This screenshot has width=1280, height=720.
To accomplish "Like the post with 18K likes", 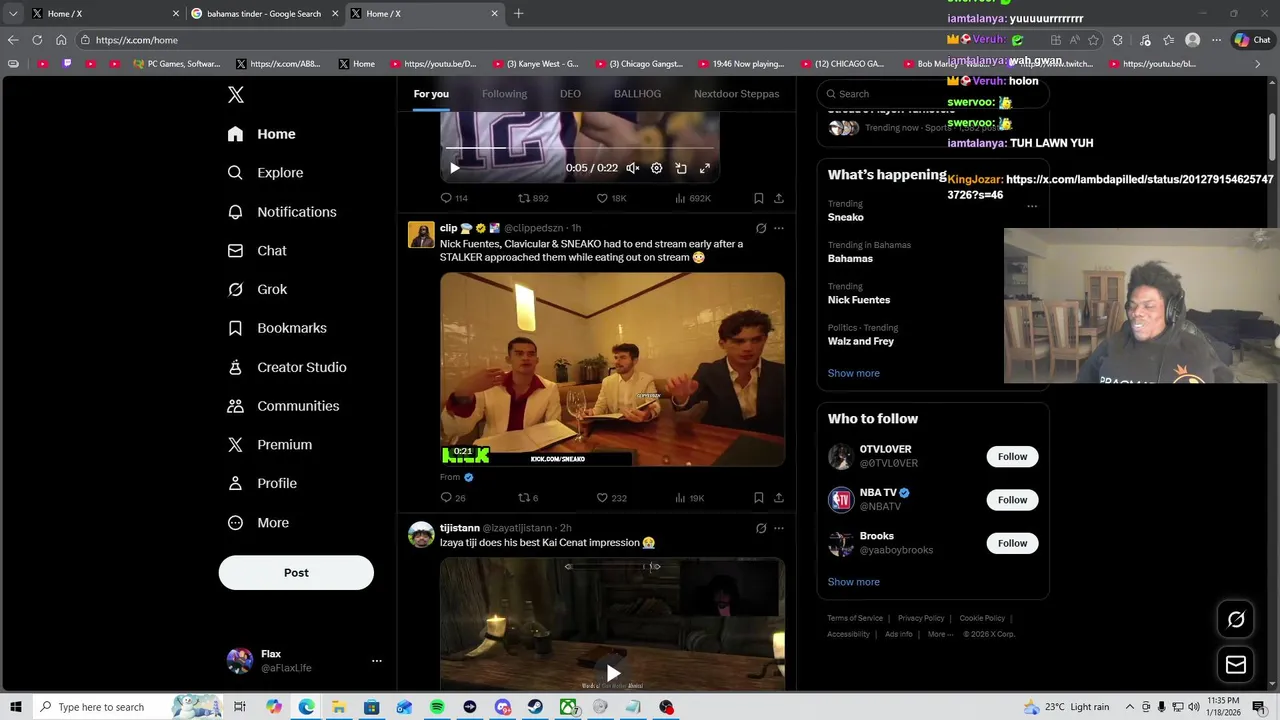I will pos(611,198).
